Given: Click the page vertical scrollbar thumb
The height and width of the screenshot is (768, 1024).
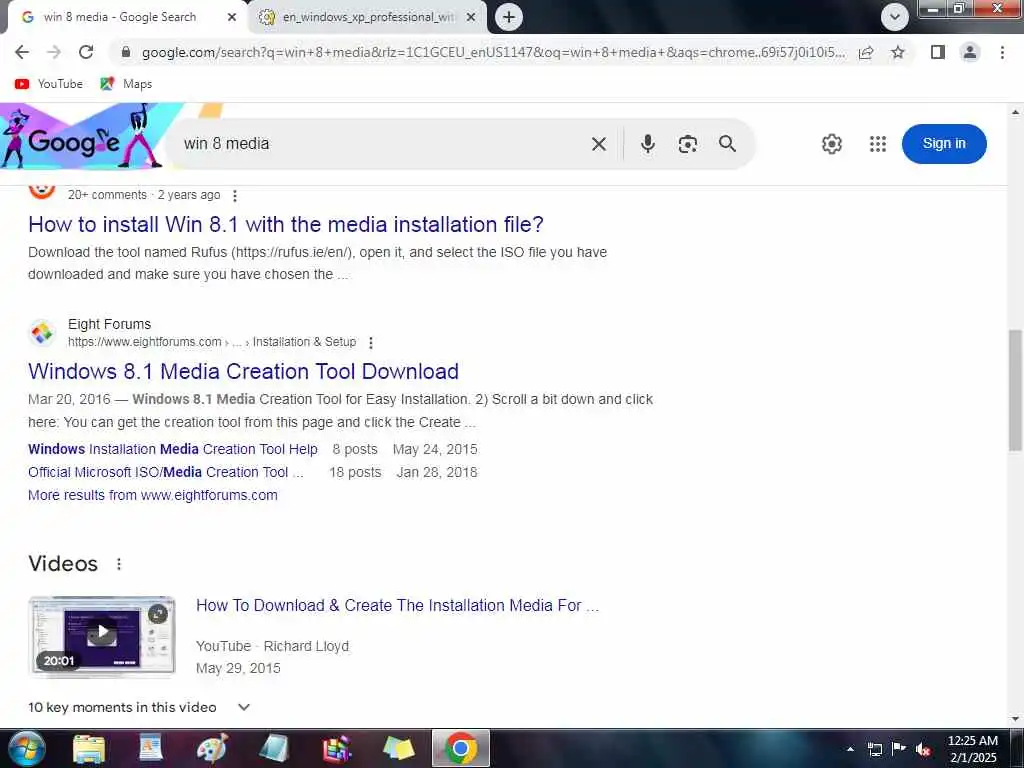Looking at the screenshot, I should (1016, 390).
